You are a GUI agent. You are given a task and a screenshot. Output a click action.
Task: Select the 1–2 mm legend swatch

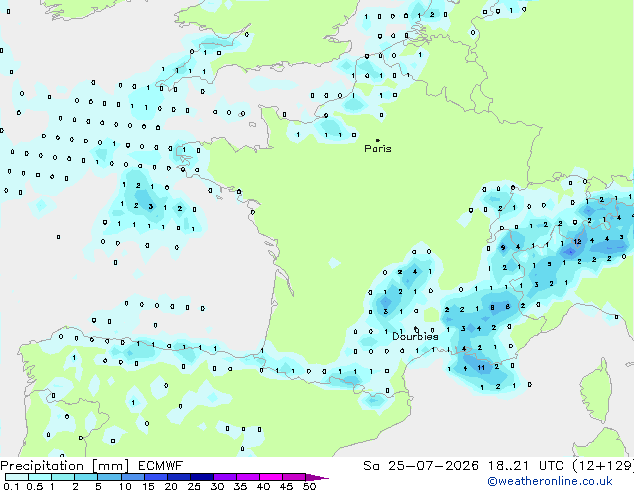[x=63, y=477]
